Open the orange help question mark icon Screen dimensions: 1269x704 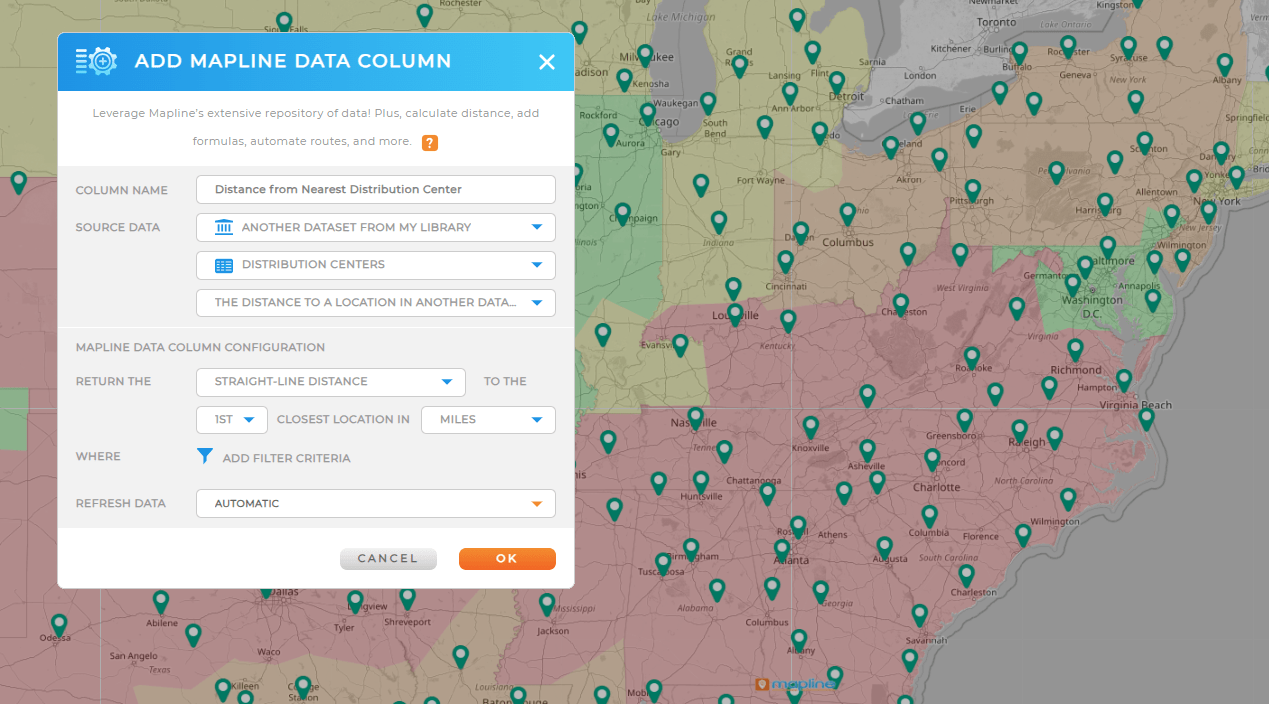(x=429, y=143)
